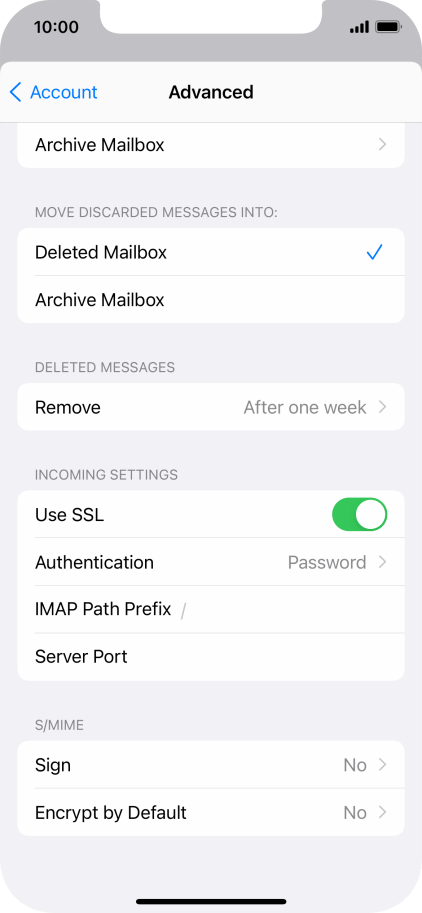Image resolution: width=422 pixels, height=913 pixels.
Task: Tap the cellular signal strength icon
Action: 359,27
